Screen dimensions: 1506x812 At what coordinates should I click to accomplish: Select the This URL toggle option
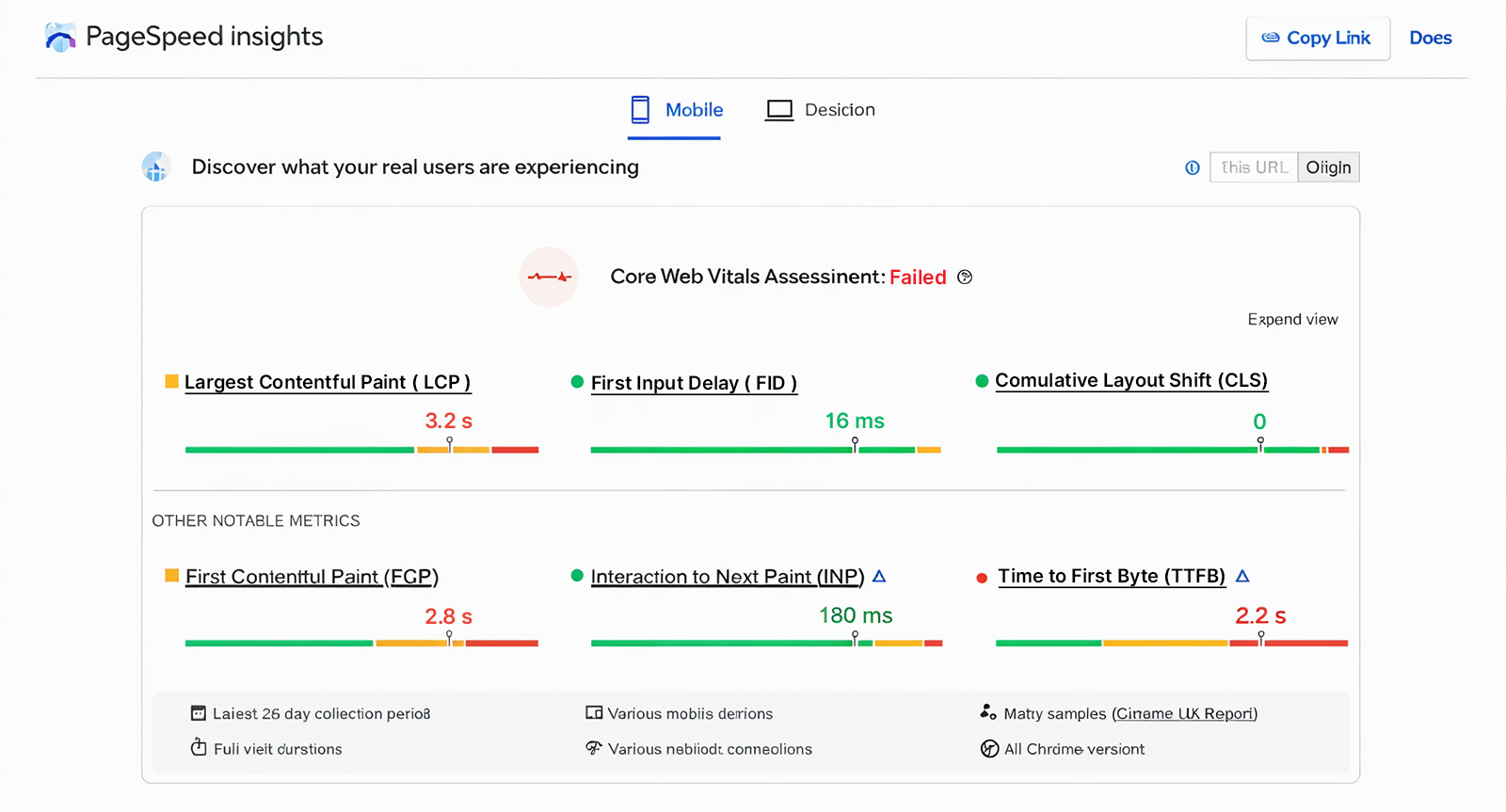[x=1254, y=167]
